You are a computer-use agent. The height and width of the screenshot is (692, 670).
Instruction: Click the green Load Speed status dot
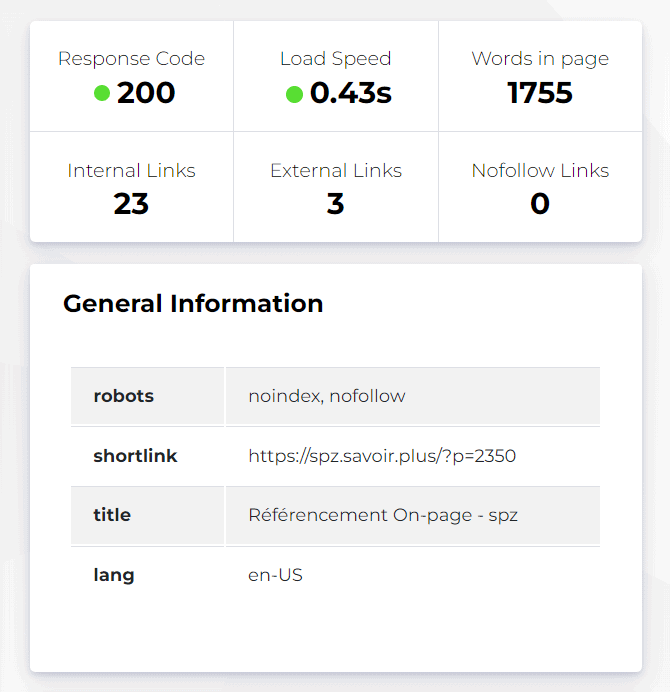pos(294,94)
